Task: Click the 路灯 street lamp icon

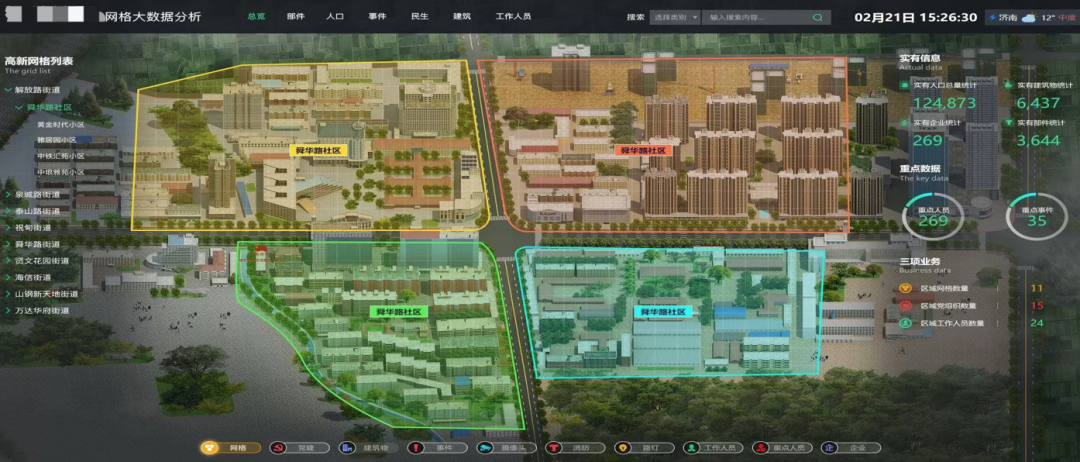Action: click(623, 448)
